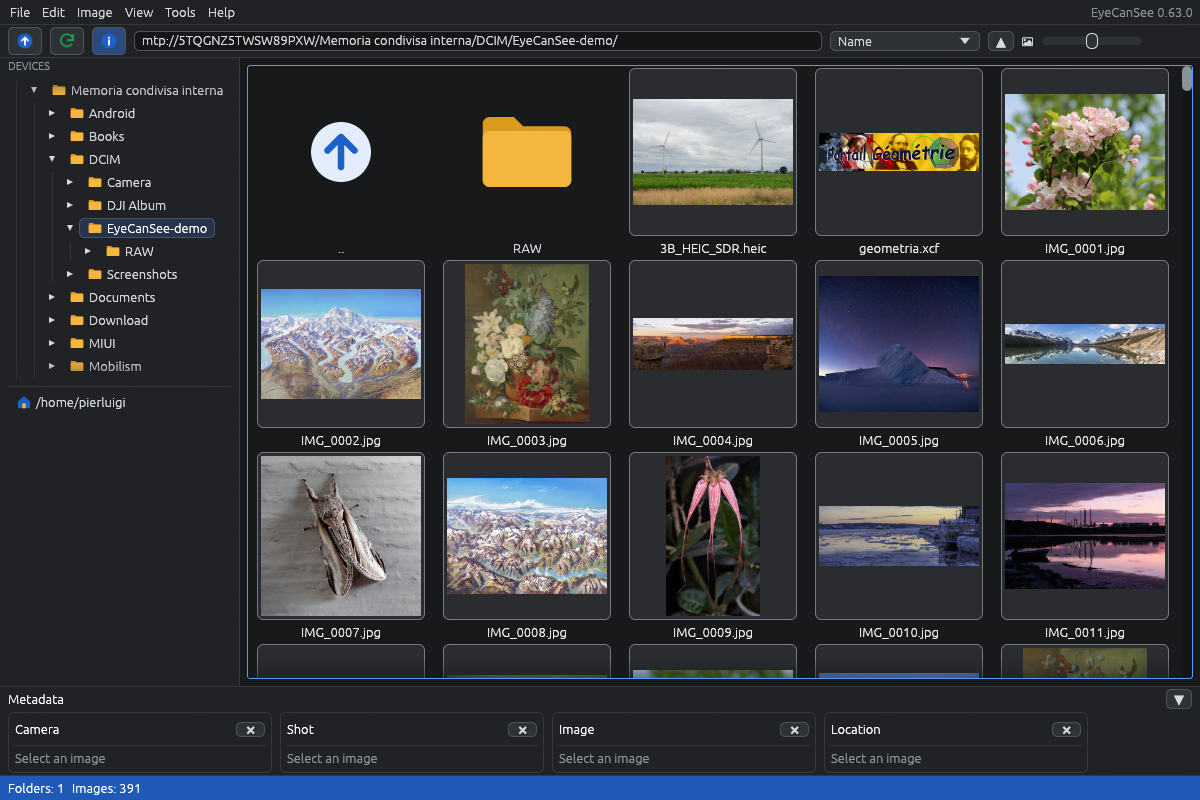The width and height of the screenshot is (1200, 800).
Task: Click the small image icon beside the zoom slider
Action: coord(1027,42)
